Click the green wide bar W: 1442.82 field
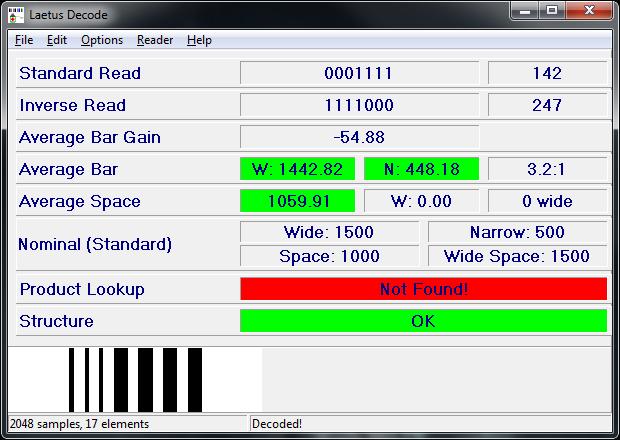The height and width of the screenshot is (440, 620). point(298,169)
